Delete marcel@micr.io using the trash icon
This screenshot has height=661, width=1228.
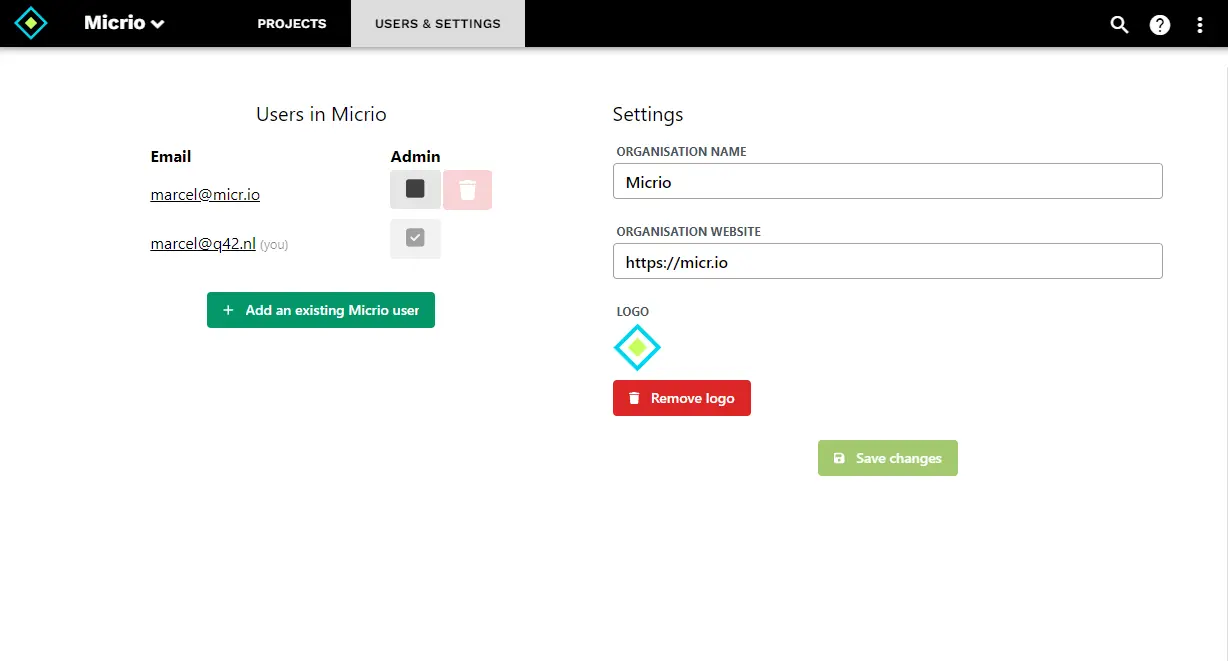coord(467,189)
